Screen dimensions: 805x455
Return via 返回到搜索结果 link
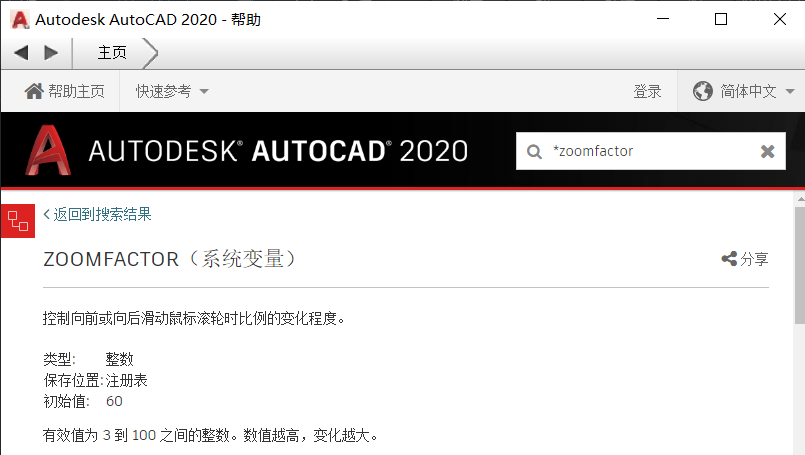point(98,214)
